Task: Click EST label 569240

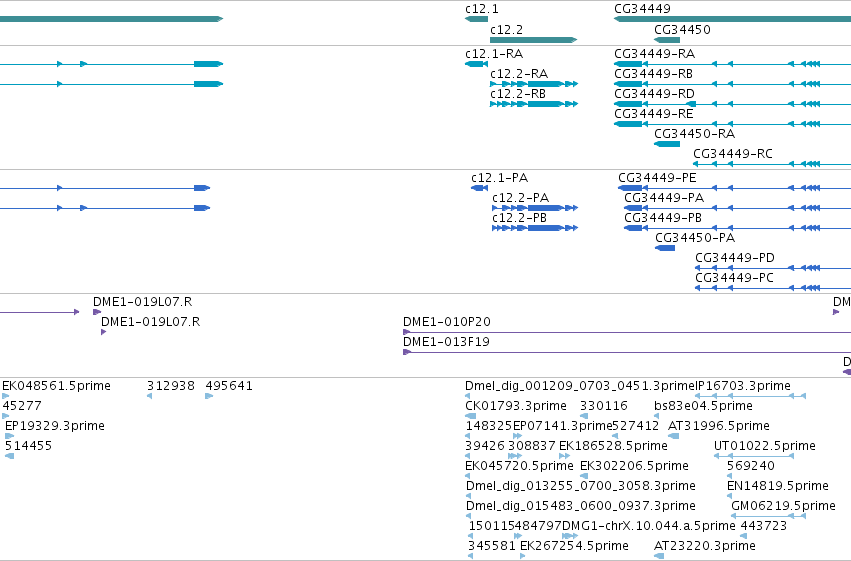Action: pyautogui.click(x=751, y=467)
